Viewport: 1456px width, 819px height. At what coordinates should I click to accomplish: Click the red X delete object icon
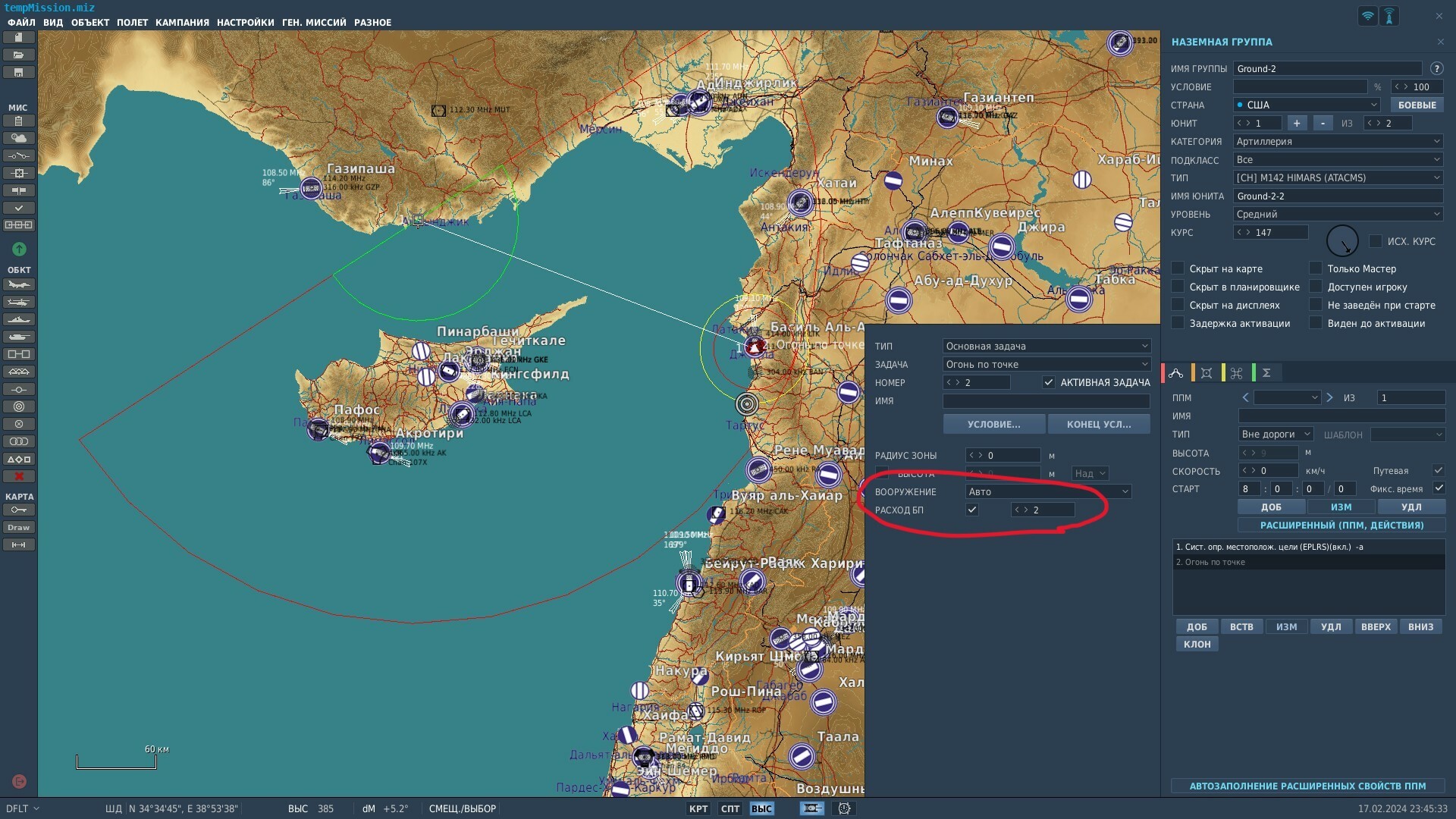(x=19, y=476)
